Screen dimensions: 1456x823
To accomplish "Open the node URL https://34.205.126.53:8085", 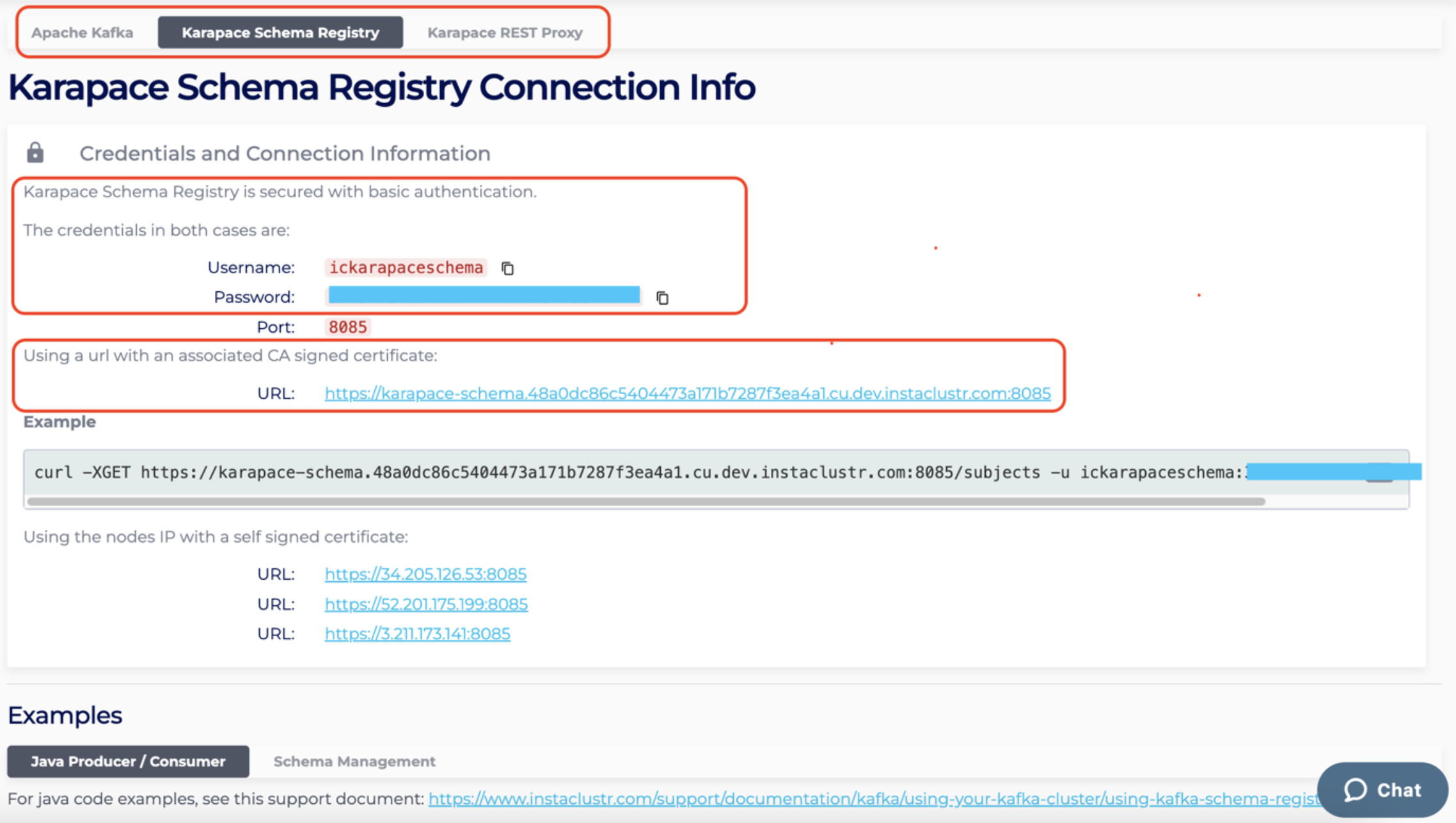I will pyautogui.click(x=425, y=574).
